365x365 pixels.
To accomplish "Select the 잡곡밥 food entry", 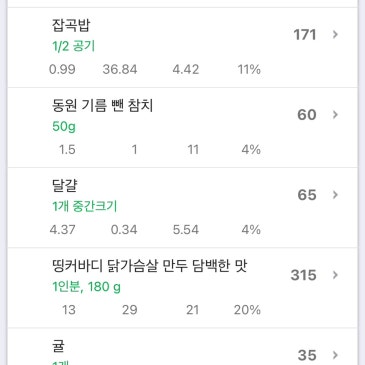I will pos(182,48).
